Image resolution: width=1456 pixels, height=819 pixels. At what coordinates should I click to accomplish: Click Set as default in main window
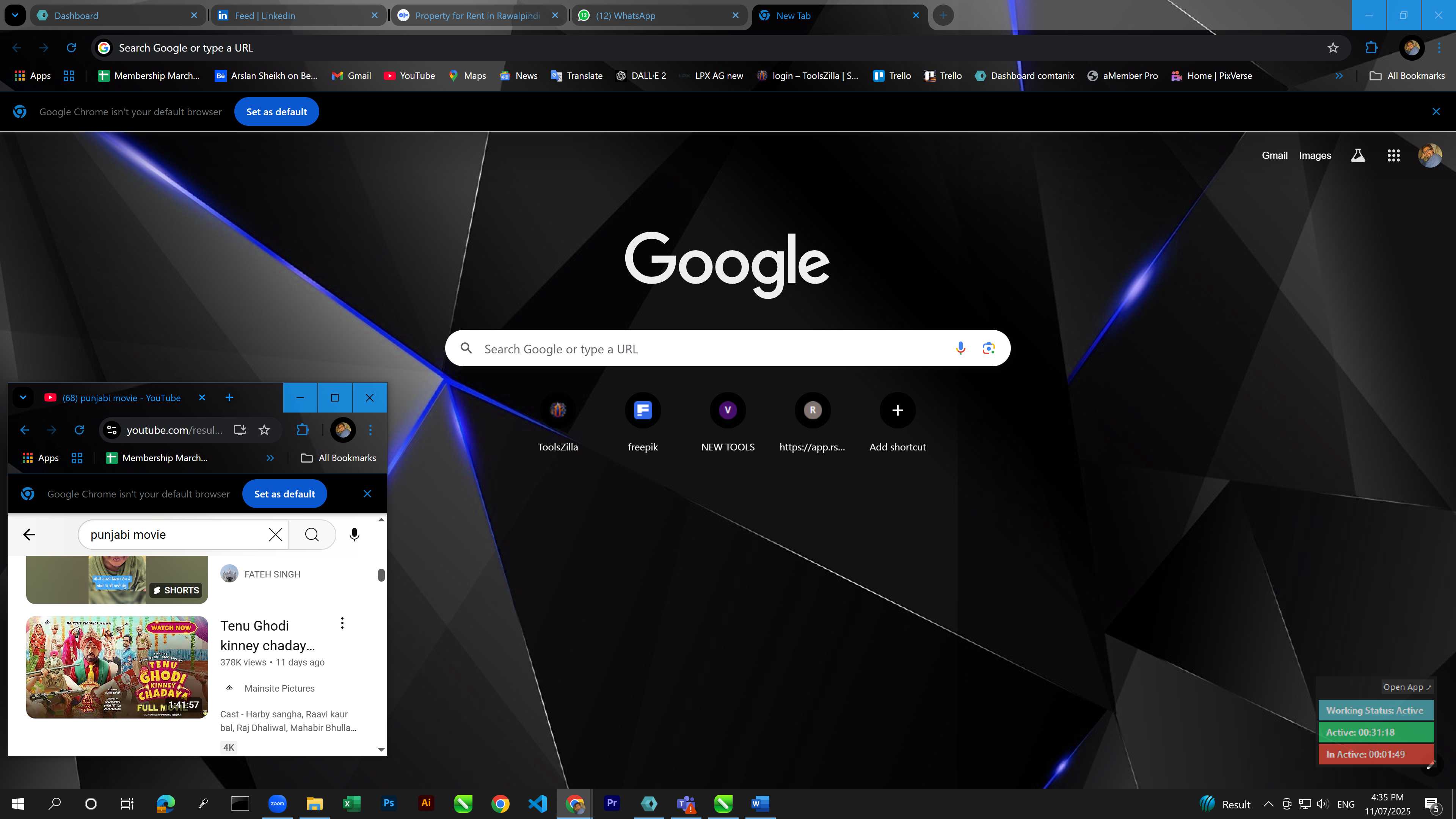276,112
